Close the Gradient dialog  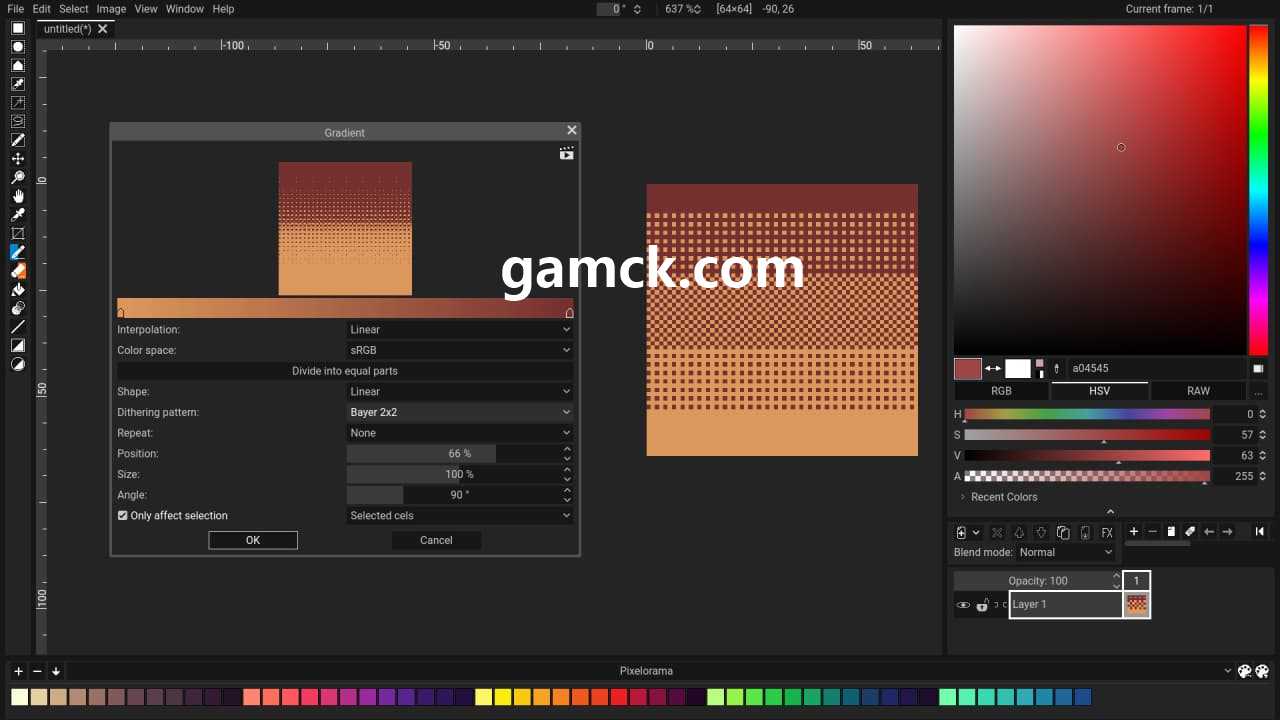click(572, 131)
